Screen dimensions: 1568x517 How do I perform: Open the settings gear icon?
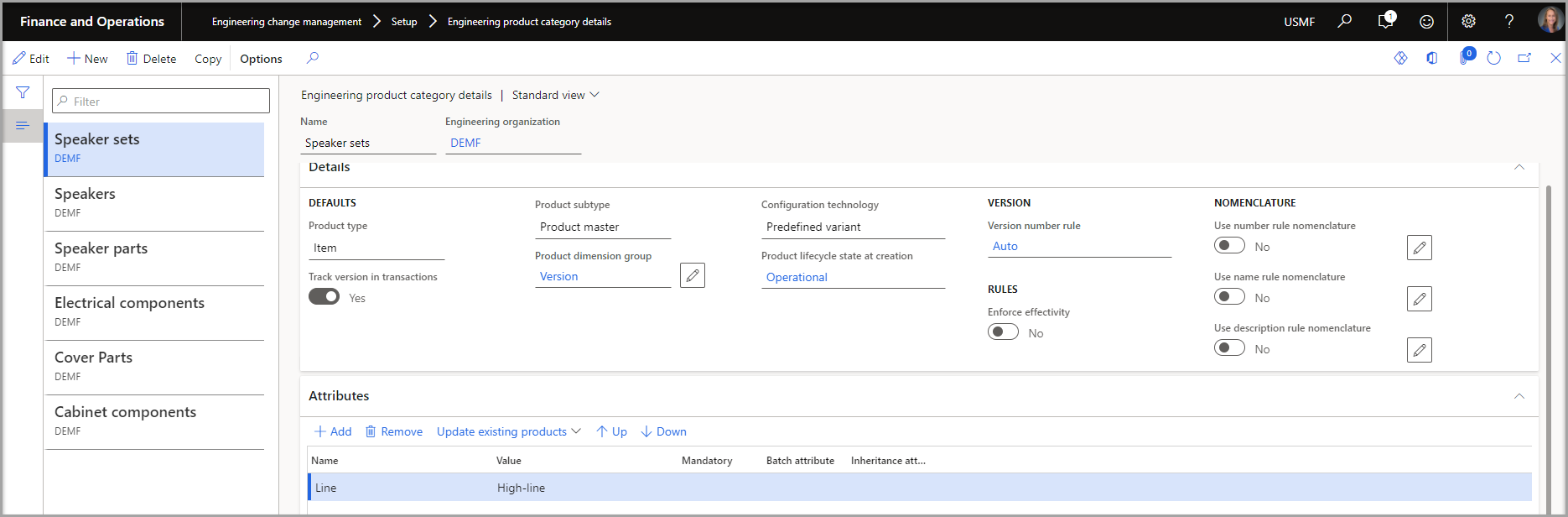coord(1468,22)
